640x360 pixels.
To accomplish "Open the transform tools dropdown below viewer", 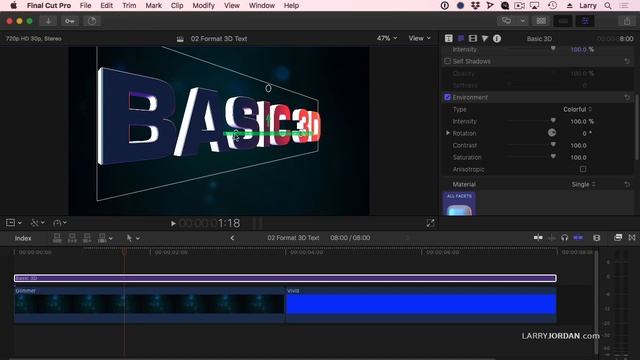I will (x=13, y=223).
